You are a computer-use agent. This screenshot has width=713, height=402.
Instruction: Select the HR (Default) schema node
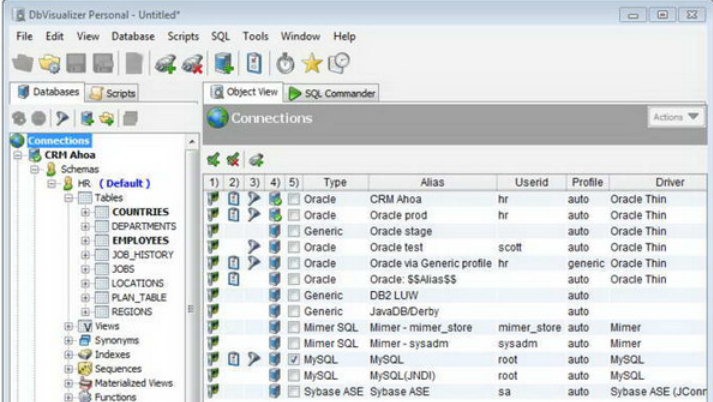(x=114, y=183)
